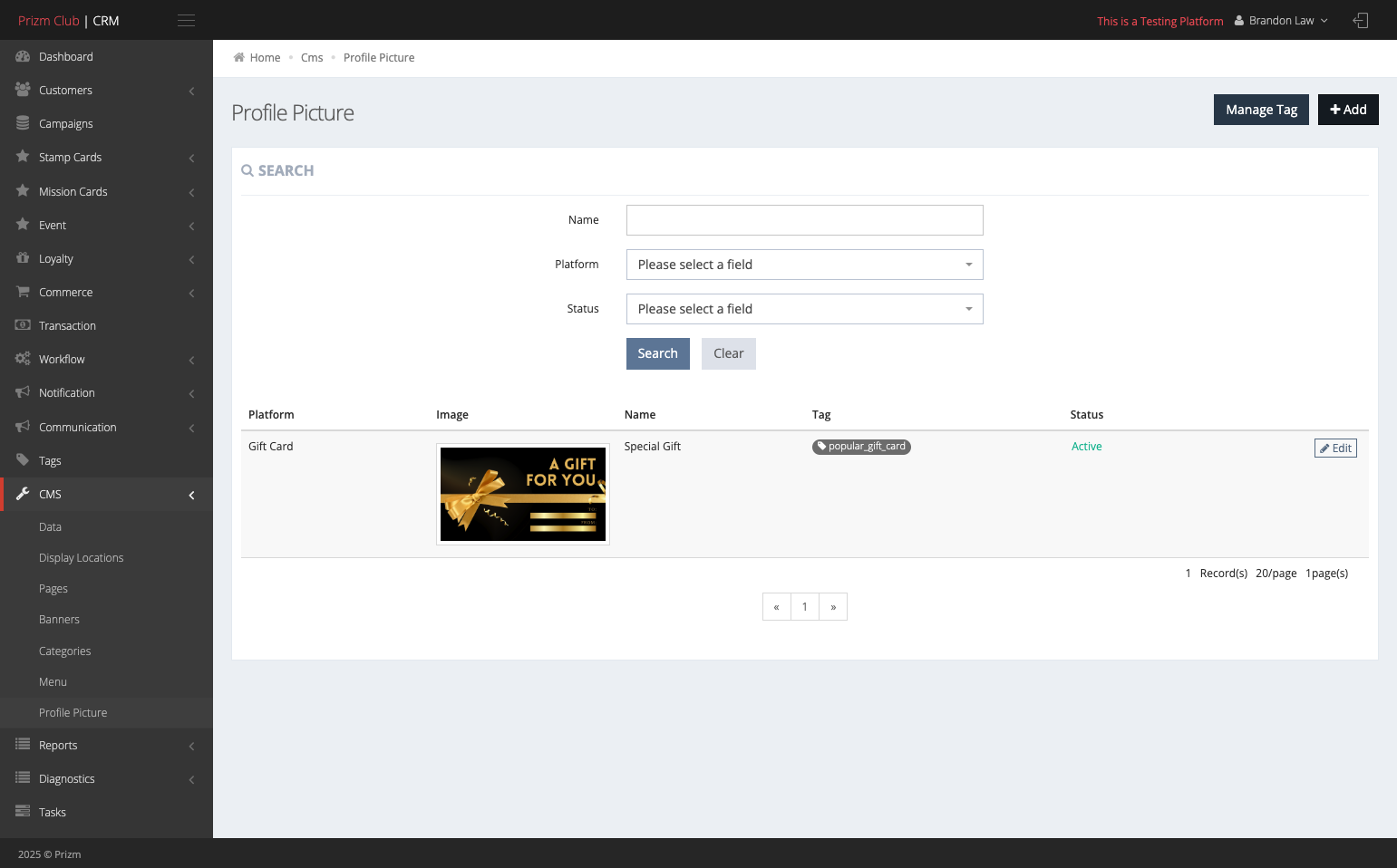The width and height of the screenshot is (1397, 868).
Task: Click the Manage Tag button
Action: click(1261, 110)
